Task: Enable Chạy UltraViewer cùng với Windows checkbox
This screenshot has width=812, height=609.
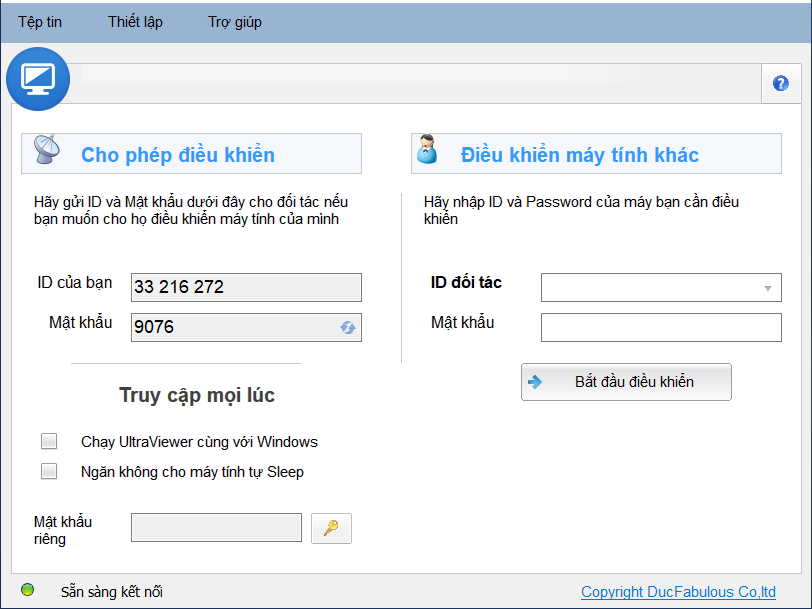Action: coord(49,441)
